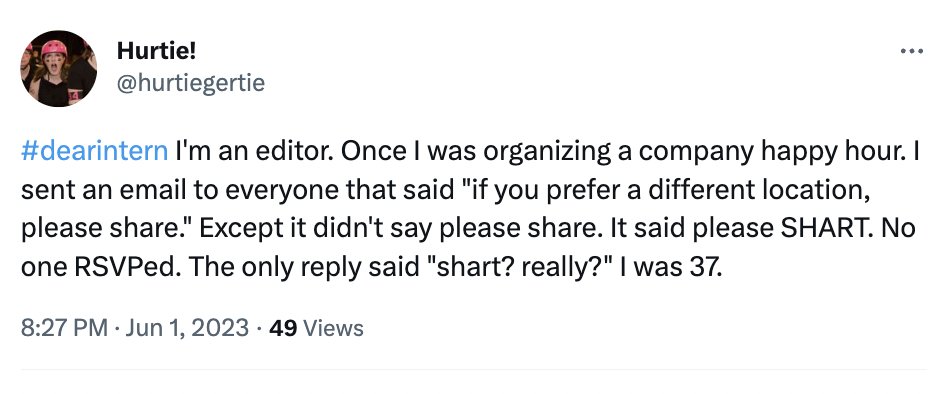Open the #dearintern hashtag
Viewport: 946px width, 394px height.
tap(95, 152)
